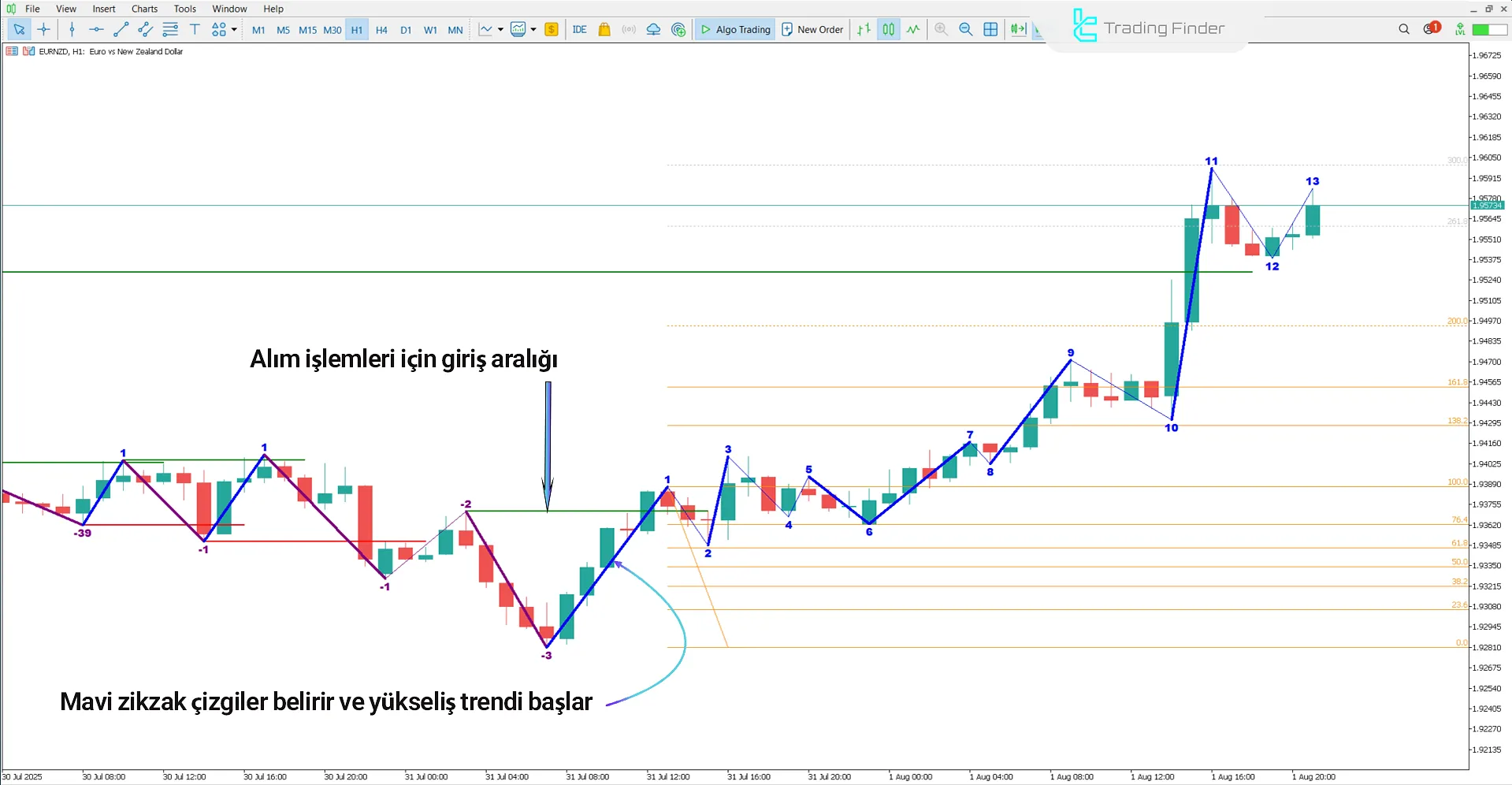Open the MetaEditor via IDE icon

pos(580,29)
